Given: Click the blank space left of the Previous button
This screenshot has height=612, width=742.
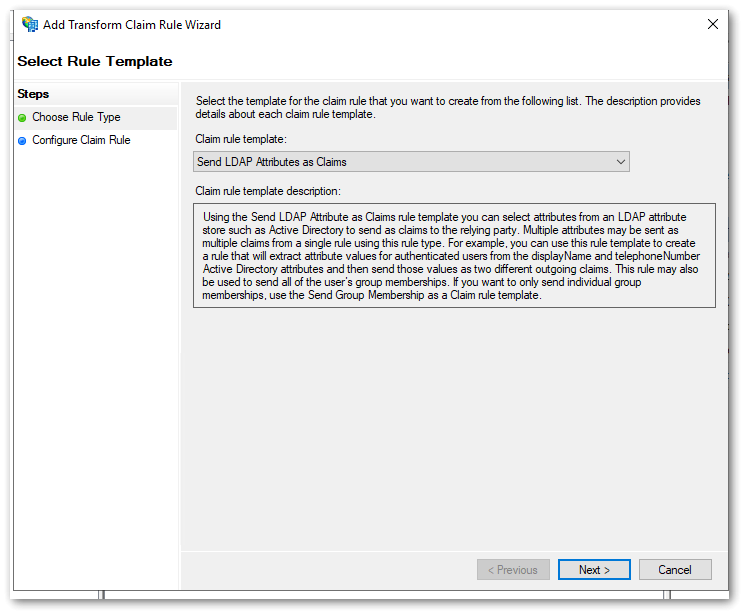Looking at the screenshot, I should pyautogui.click(x=330, y=570).
